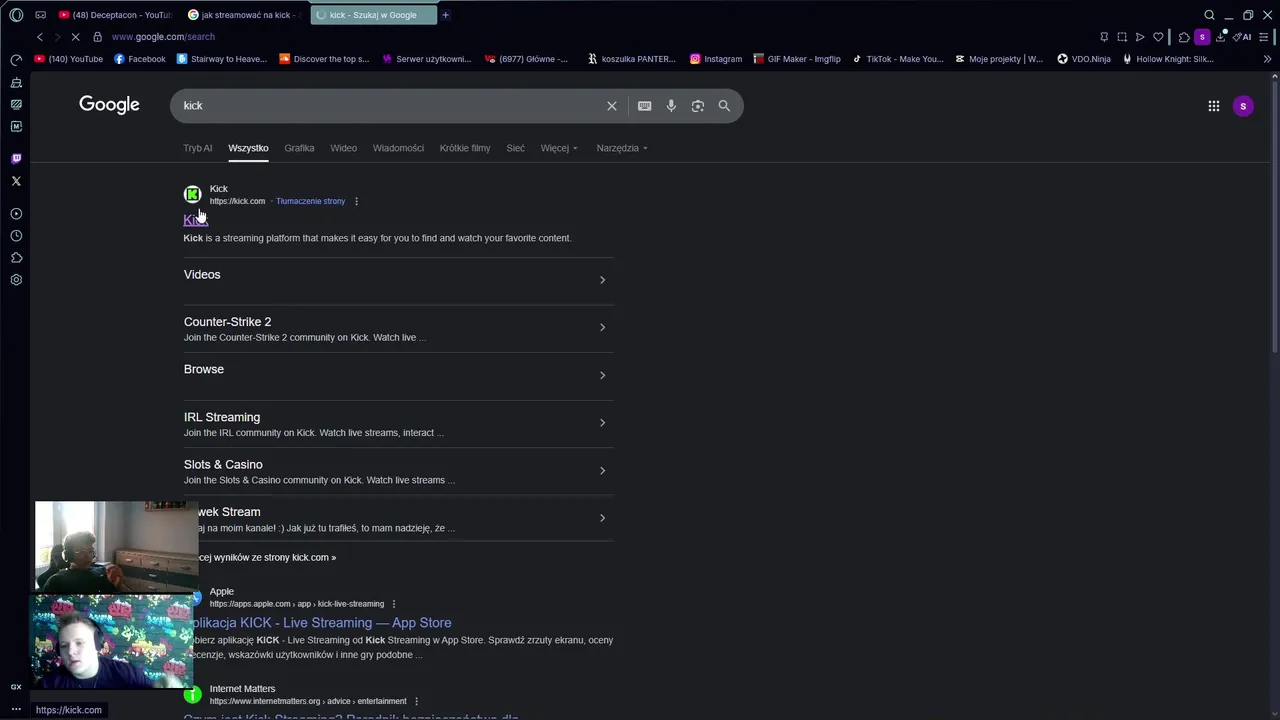Open History clock icon in sidebar

[16, 236]
